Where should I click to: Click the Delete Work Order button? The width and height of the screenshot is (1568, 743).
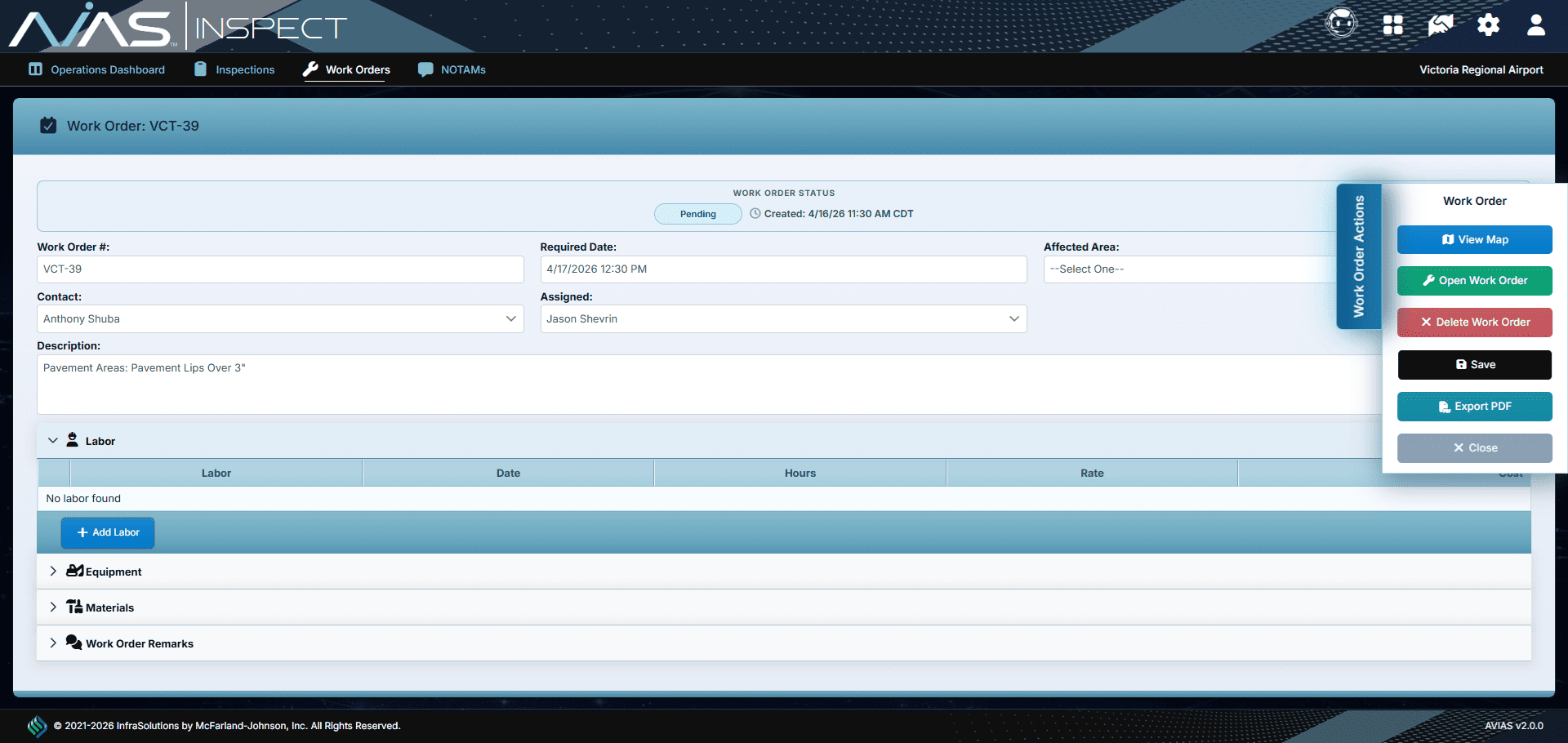(x=1475, y=322)
